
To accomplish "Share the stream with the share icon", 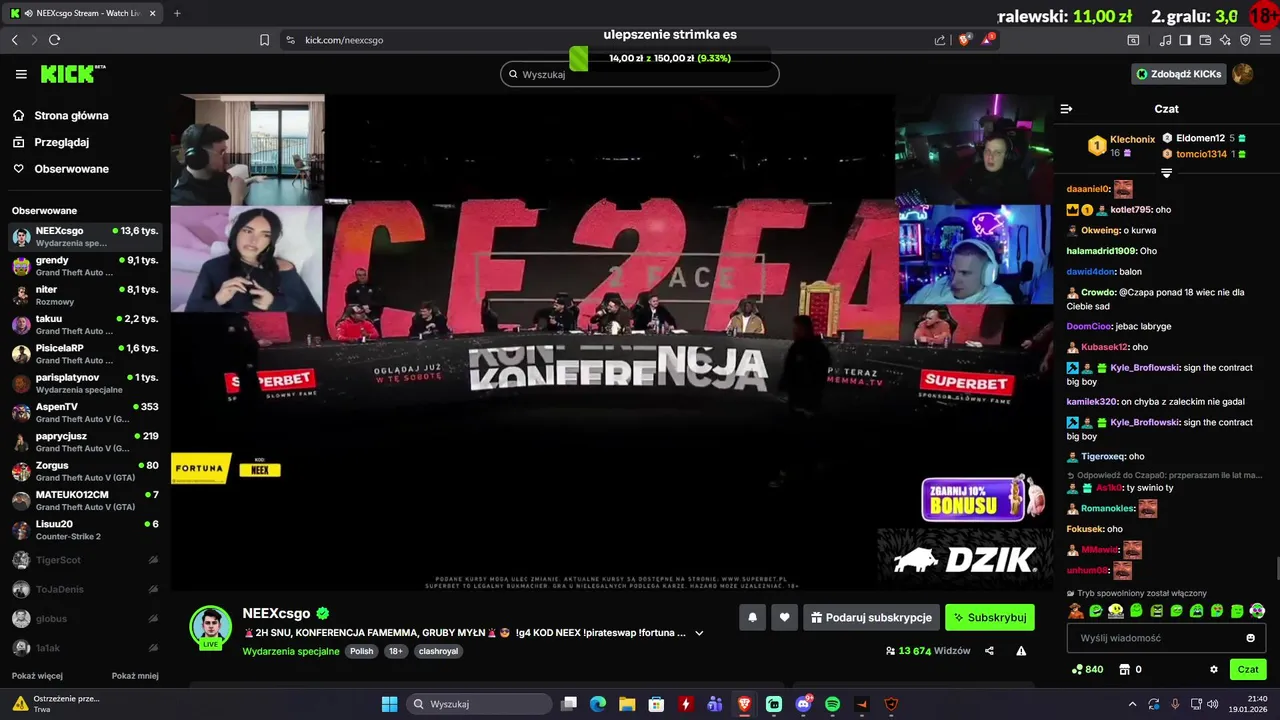I will pyautogui.click(x=989, y=651).
